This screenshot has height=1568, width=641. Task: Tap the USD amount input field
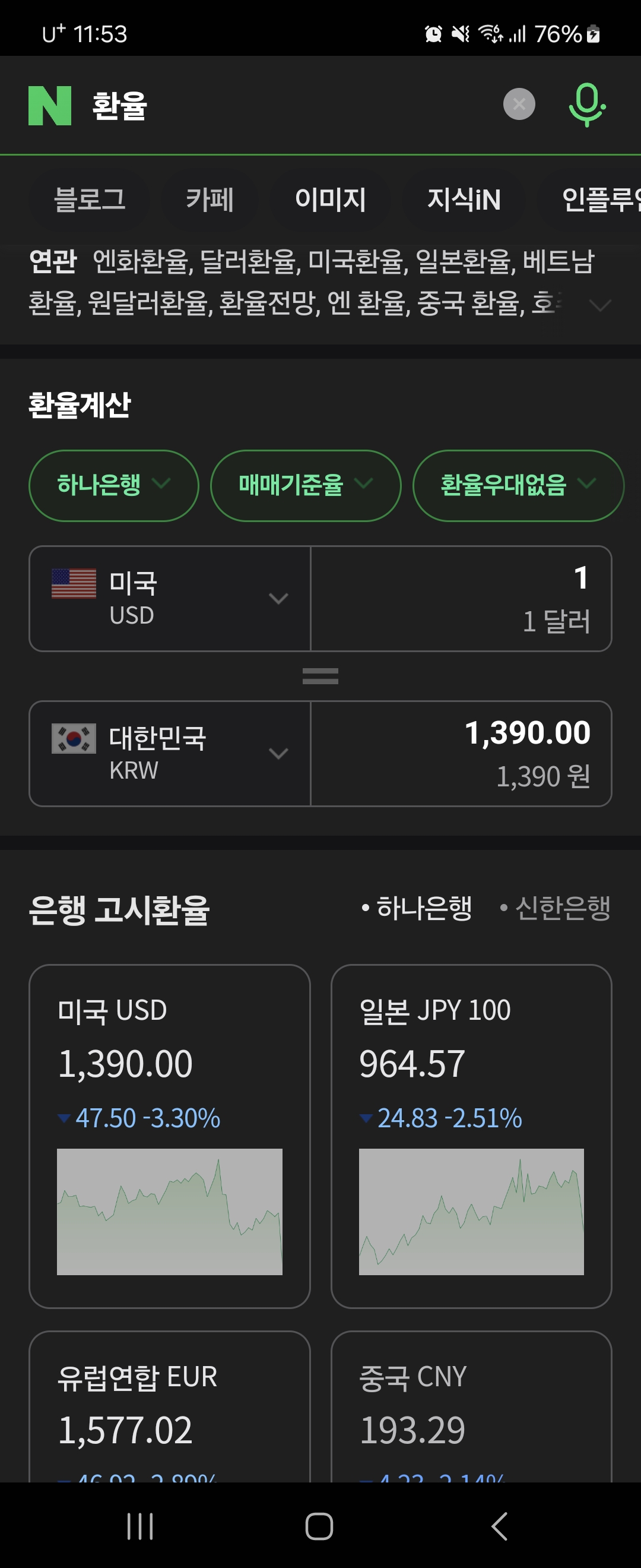(x=461, y=598)
